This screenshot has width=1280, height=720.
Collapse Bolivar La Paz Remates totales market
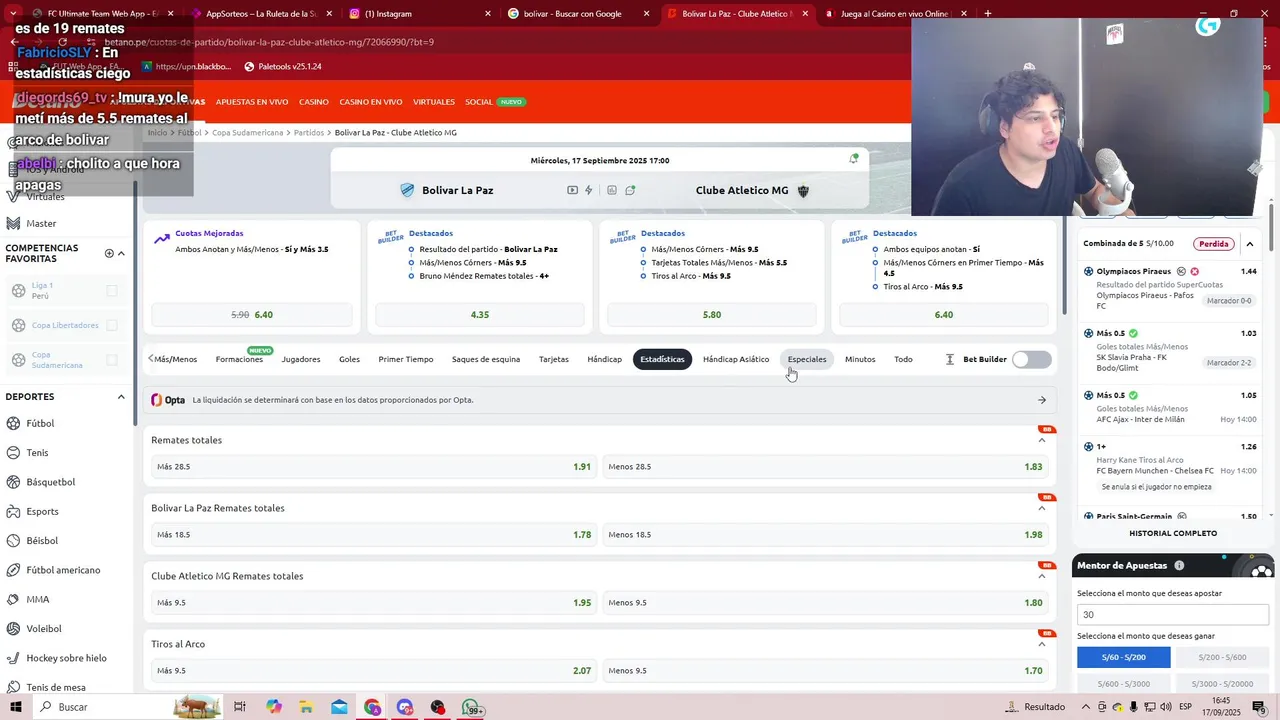tap(1041, 508)
